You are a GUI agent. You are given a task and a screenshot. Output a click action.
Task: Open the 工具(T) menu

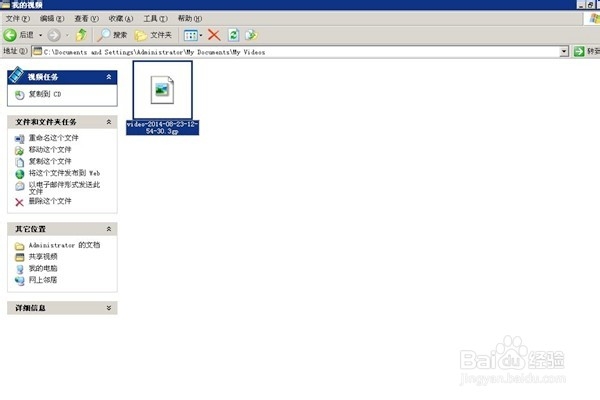(155, 18)
